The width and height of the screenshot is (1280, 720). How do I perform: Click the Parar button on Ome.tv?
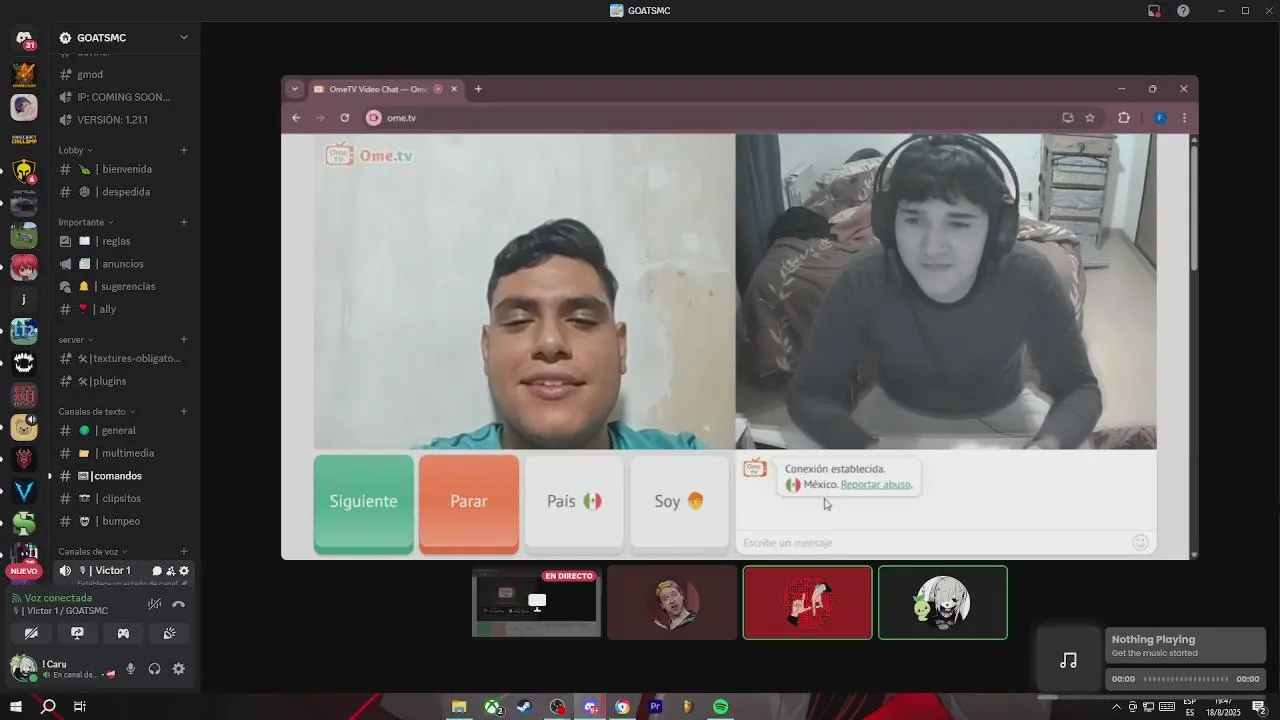tap(468, 502)
